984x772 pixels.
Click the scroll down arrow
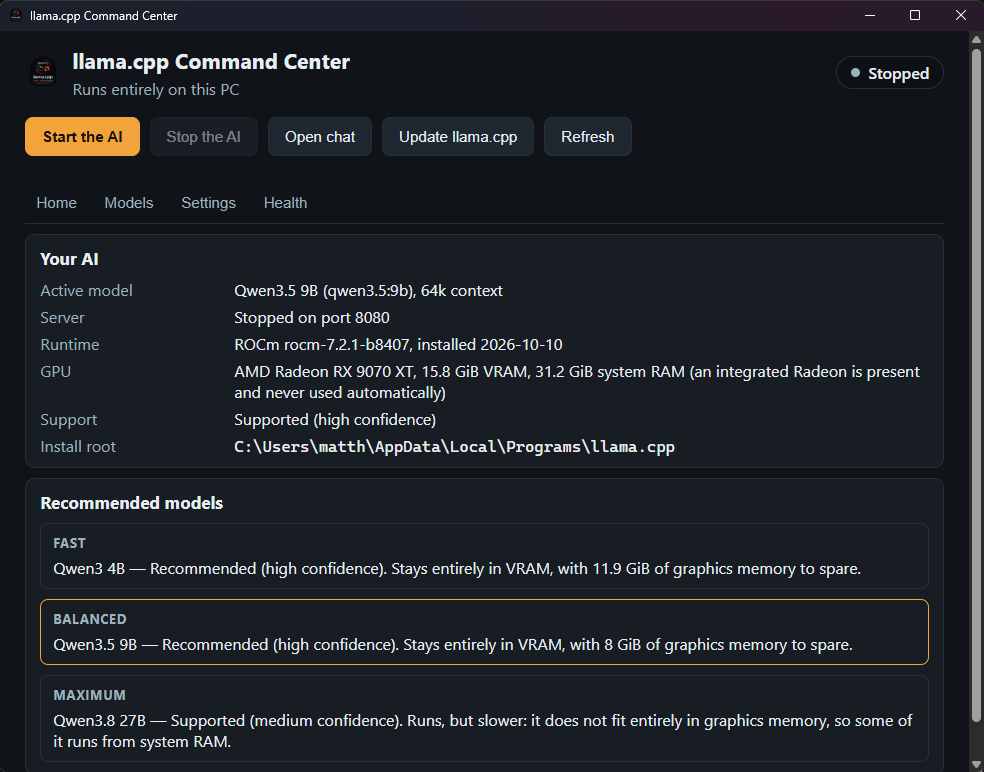[x=976, y=764]
